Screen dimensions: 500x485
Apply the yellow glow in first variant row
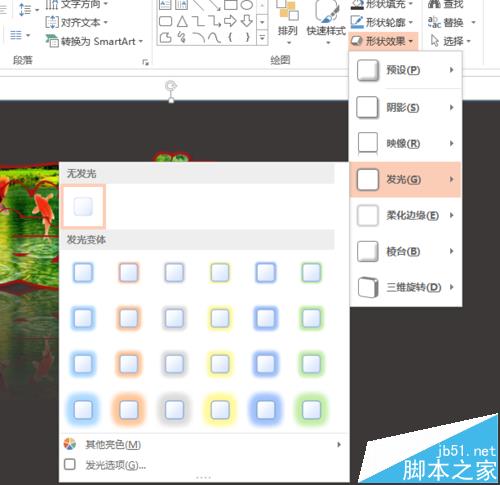[220, 272]
